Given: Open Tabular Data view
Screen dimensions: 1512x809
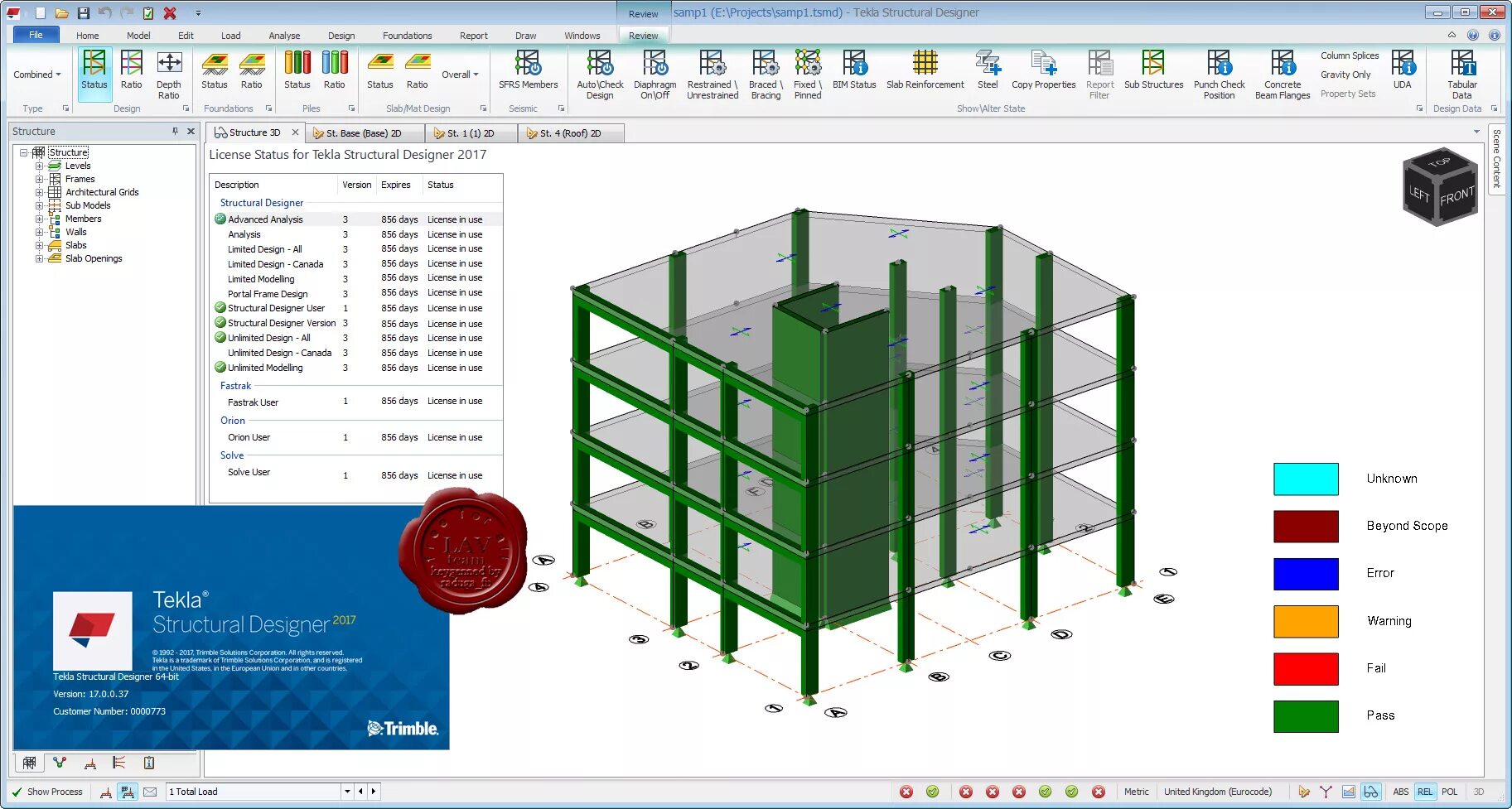Looking at the screenshot, I should pyautogui.click(x=1462, y=75).
